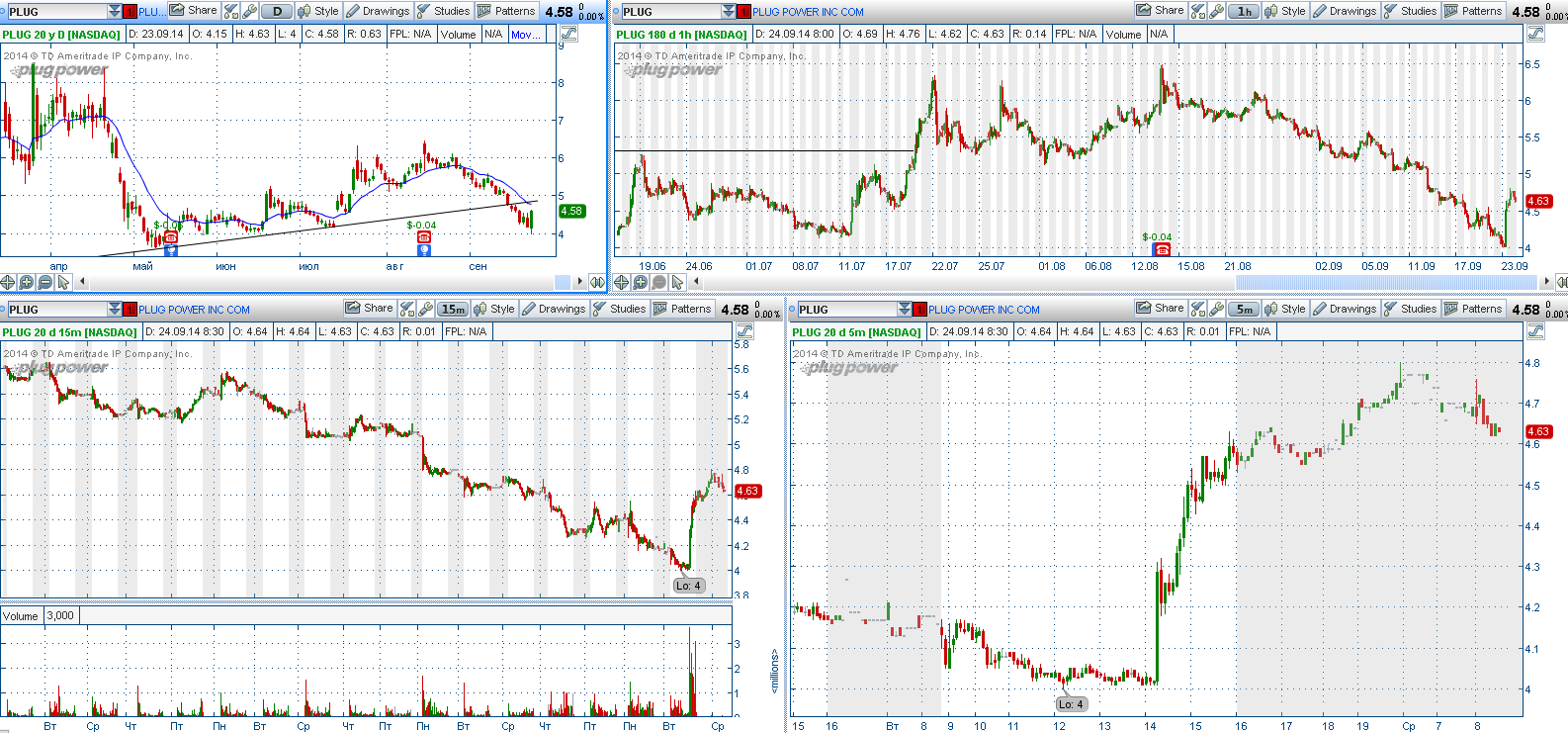The height and width of the screenshot is (733, 1568).
Task: Toggle the price axis scale icon on the daily chart
Action: point(568,34)
